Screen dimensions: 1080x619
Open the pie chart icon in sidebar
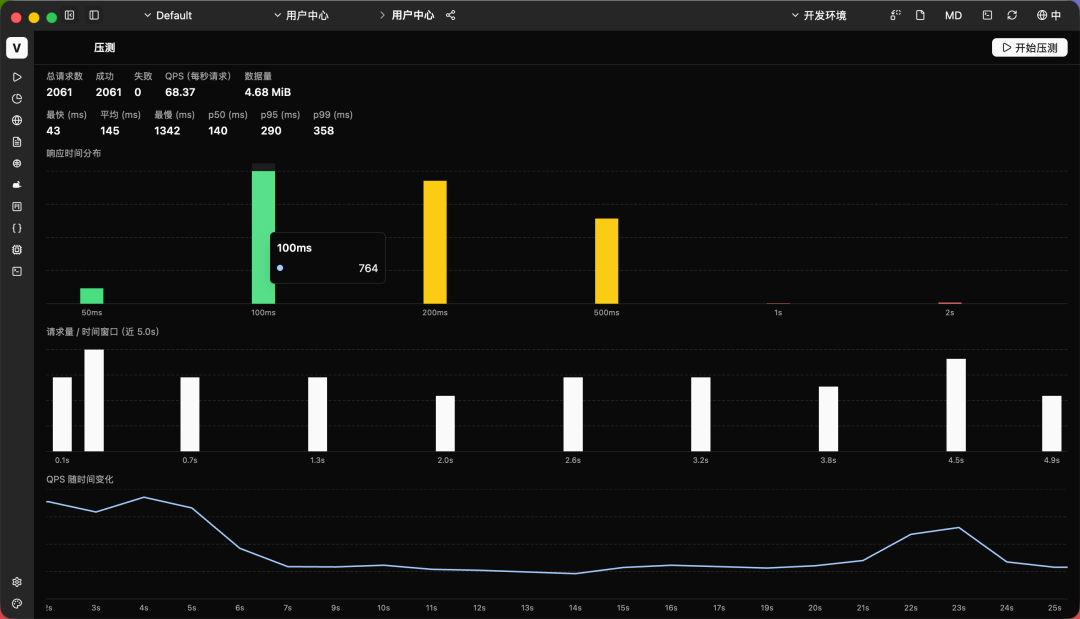click(x=17, y=98)
